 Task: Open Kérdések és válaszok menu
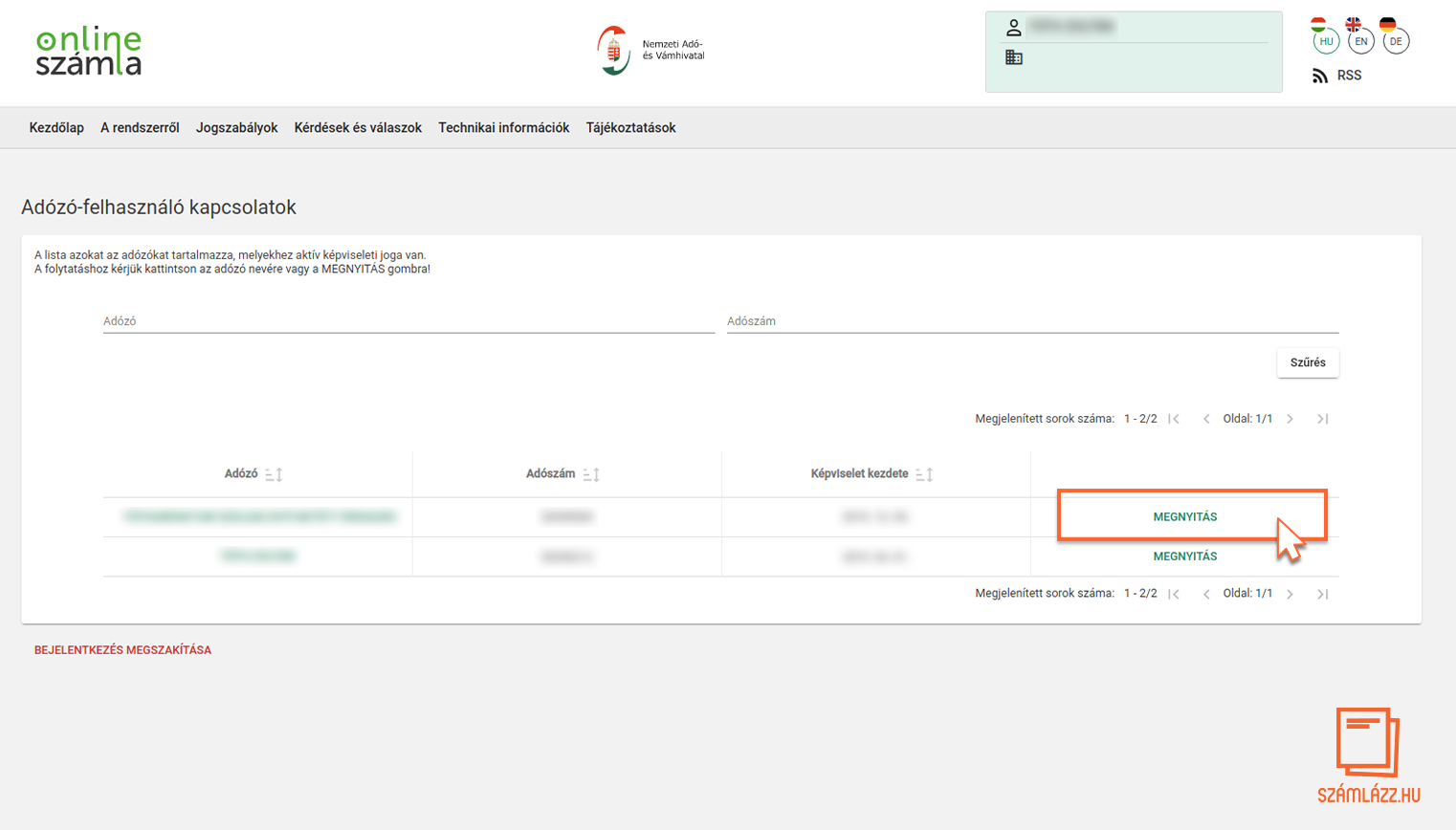[358, 128]
